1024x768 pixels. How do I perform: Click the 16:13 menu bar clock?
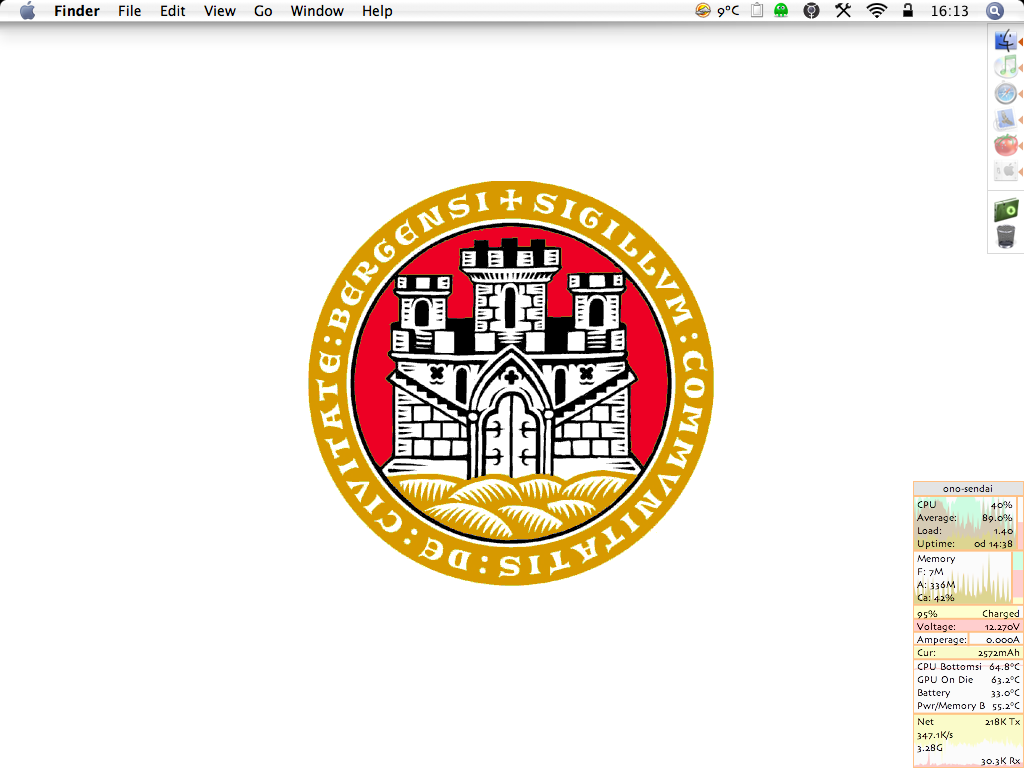click(x=950, y=11)
